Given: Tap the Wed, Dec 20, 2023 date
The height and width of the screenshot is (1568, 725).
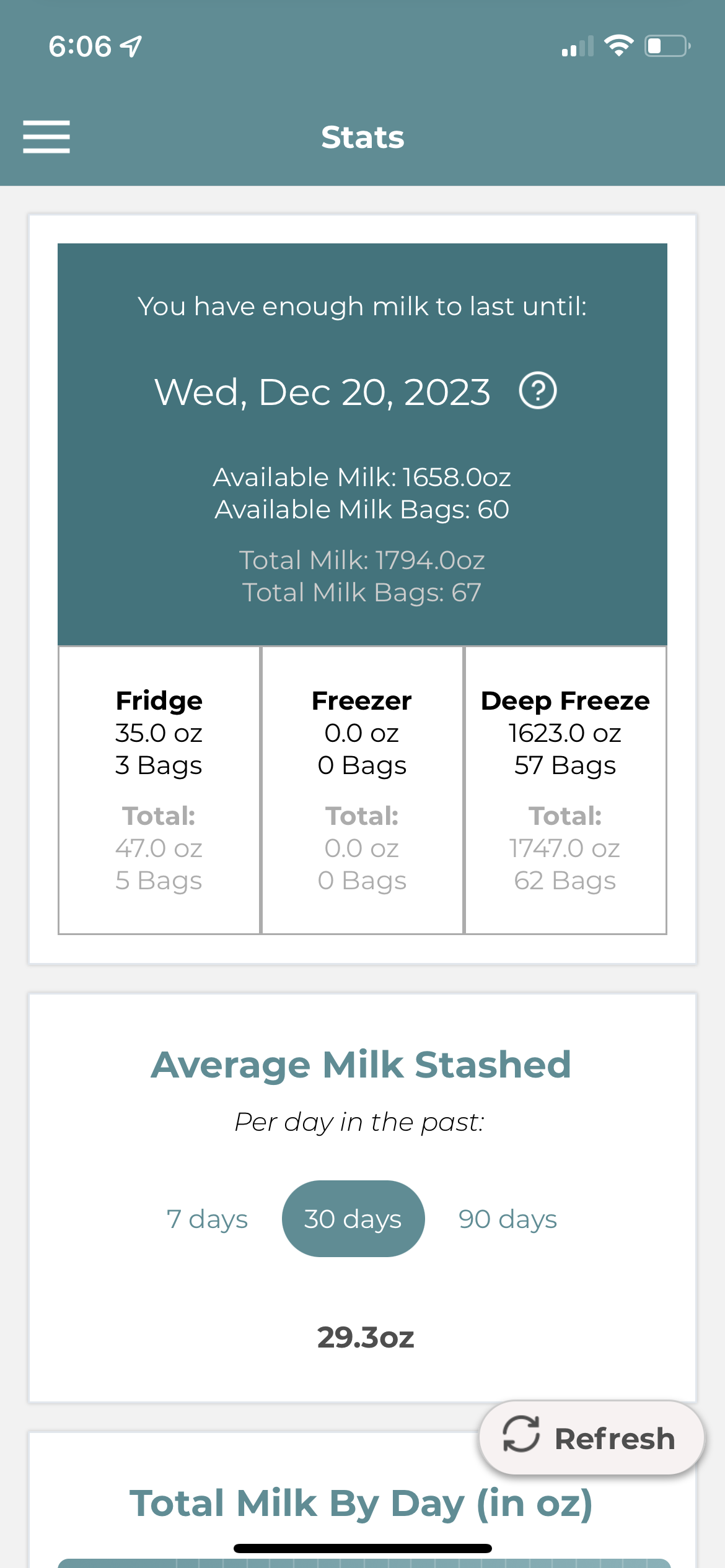Looking at the screenshot, I should 322,392.
